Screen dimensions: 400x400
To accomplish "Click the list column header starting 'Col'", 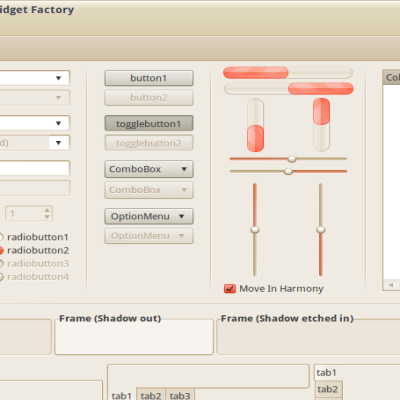I will tap(392, 77).
